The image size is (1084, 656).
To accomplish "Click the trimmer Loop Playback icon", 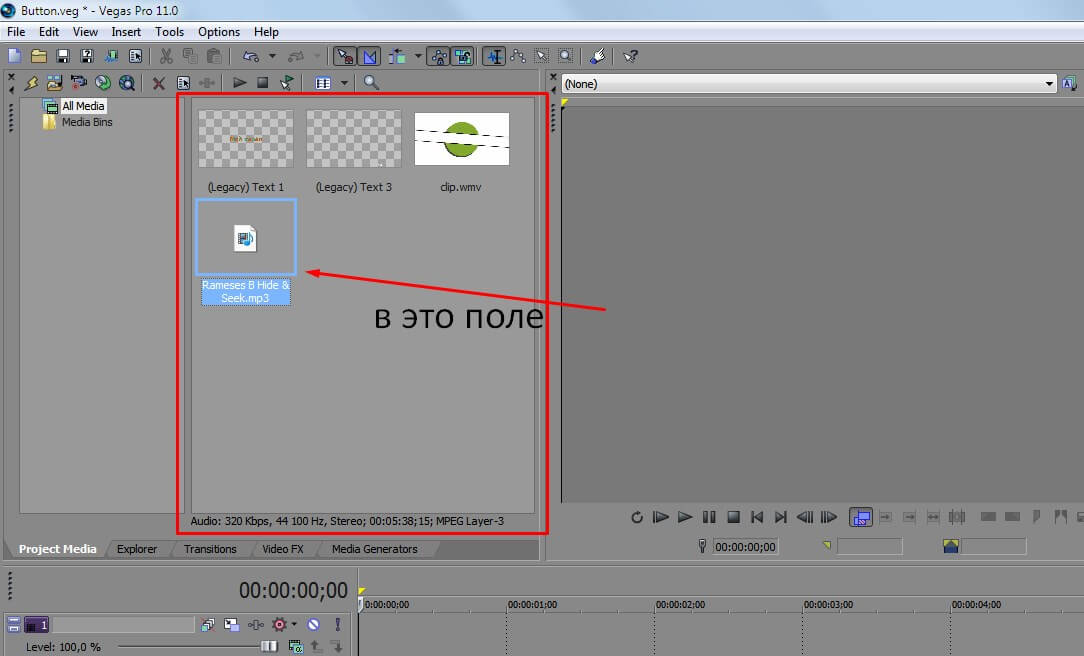I will click(x=637, y=517).
